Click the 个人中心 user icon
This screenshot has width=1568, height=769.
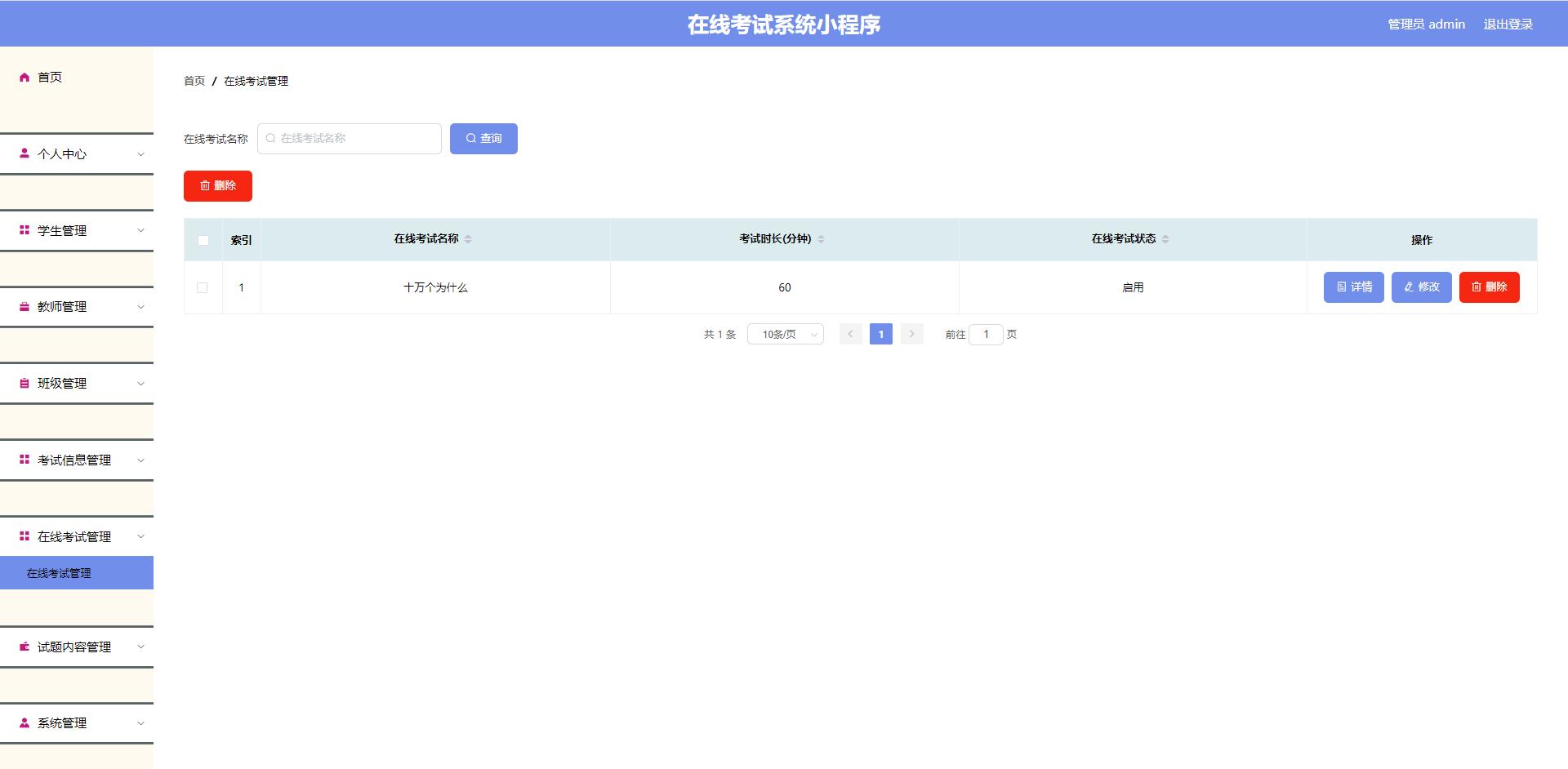24,153
